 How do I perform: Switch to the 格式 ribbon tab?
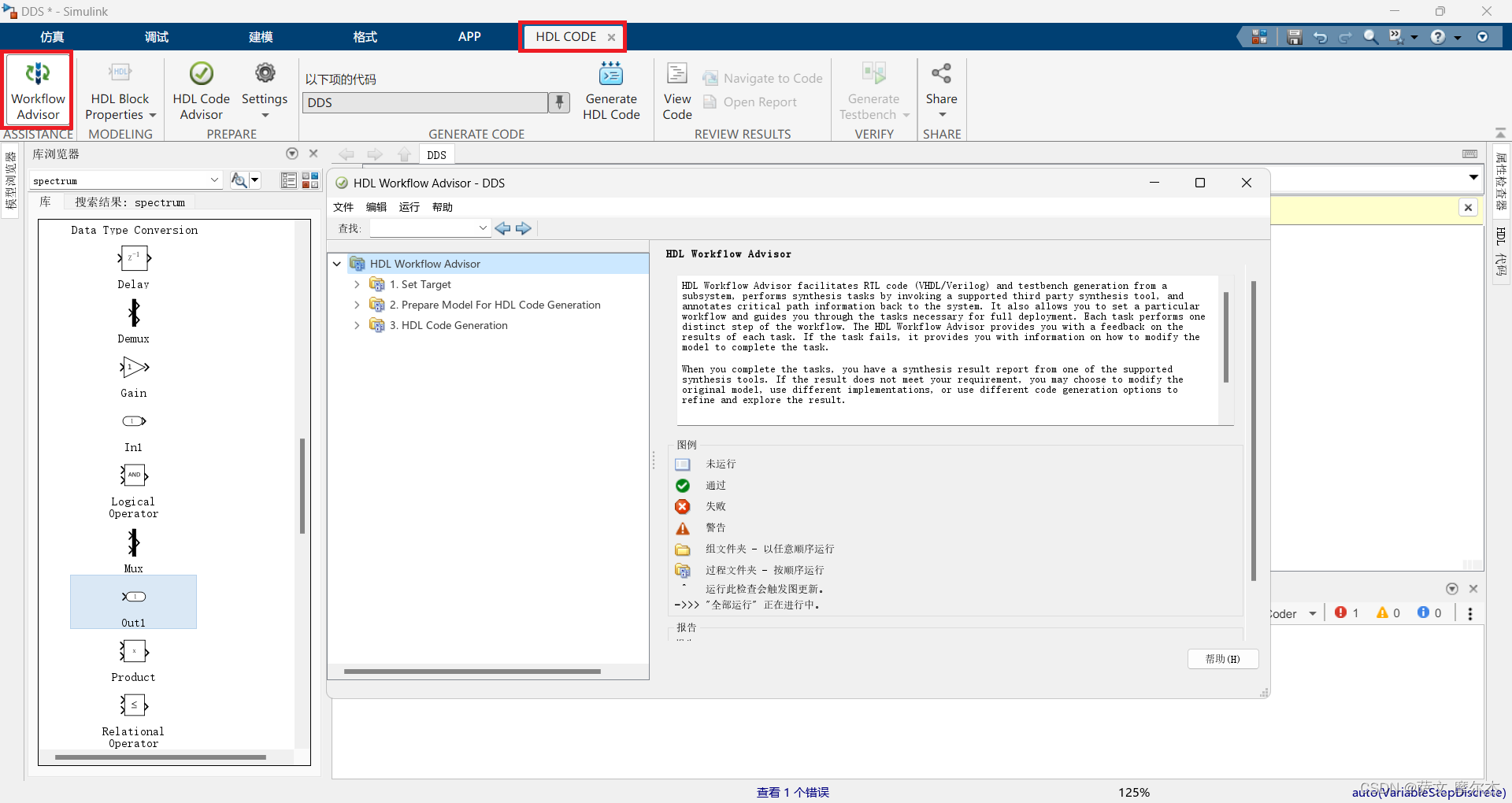pos(365,37)
